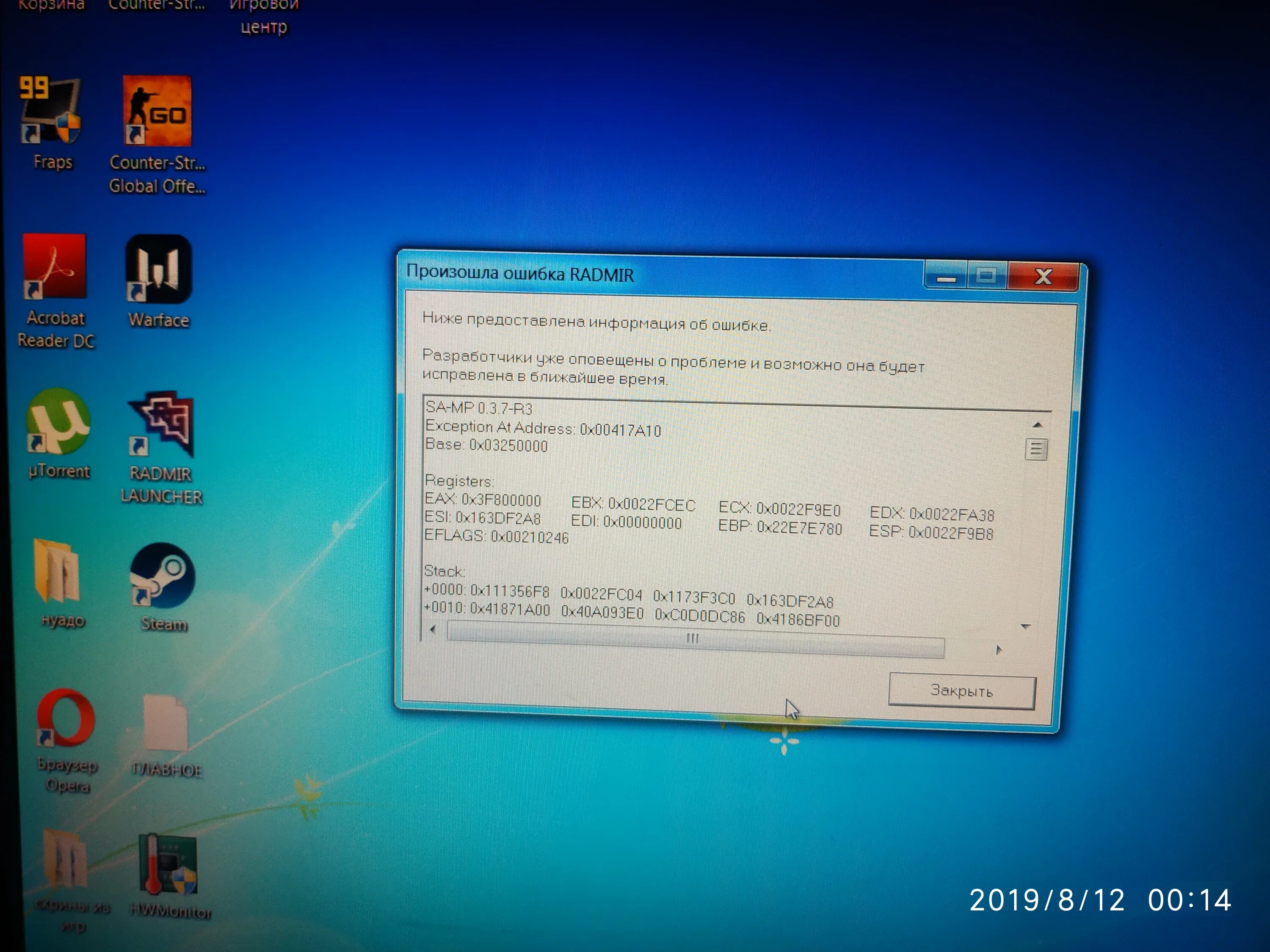Open Acrobat Reader DC icon
Image resolution: width=1270 pixels, height=952 pixels.
click(x=55, y=267)
